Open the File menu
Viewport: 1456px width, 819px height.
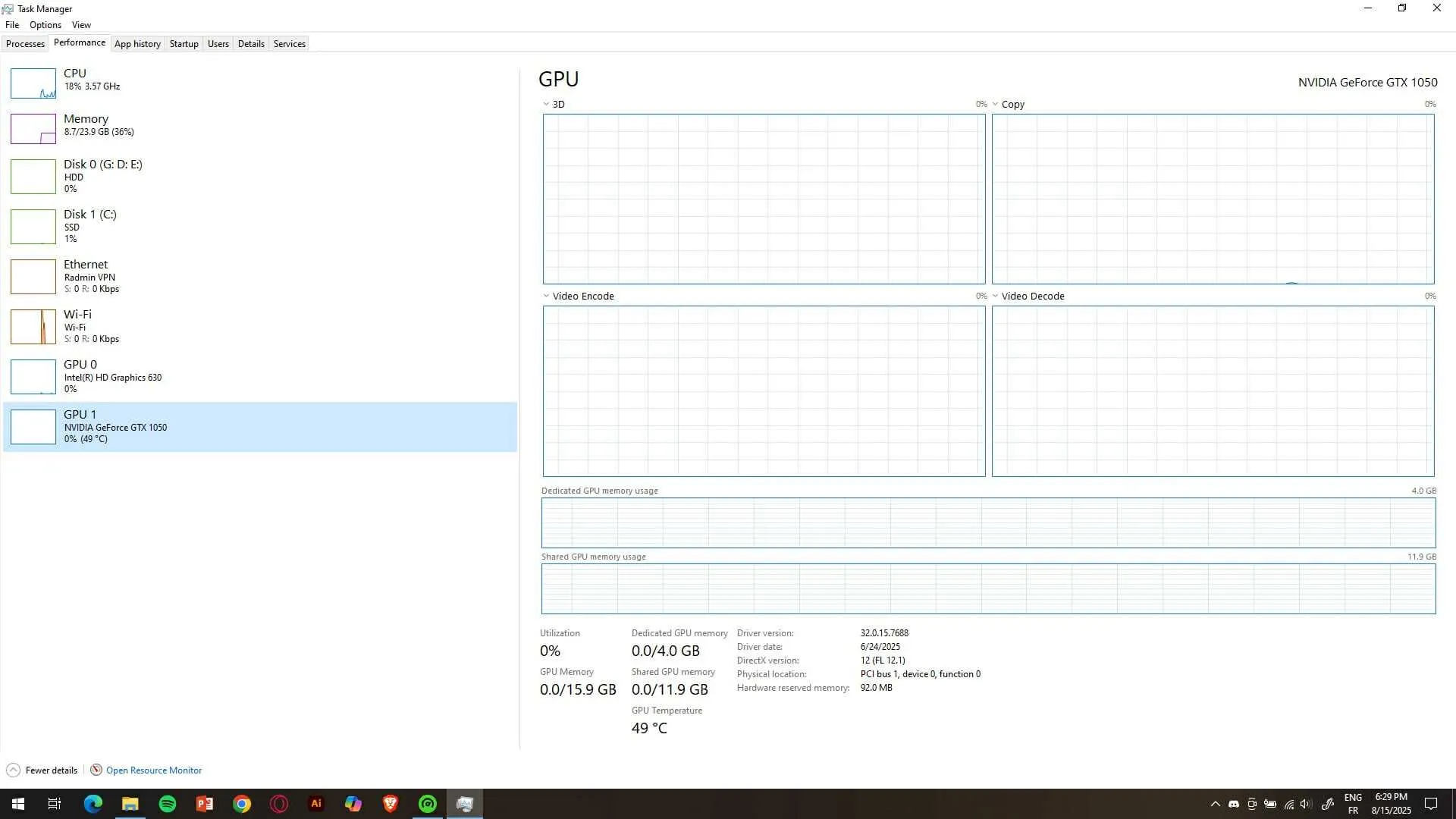(x=12, y=25)
